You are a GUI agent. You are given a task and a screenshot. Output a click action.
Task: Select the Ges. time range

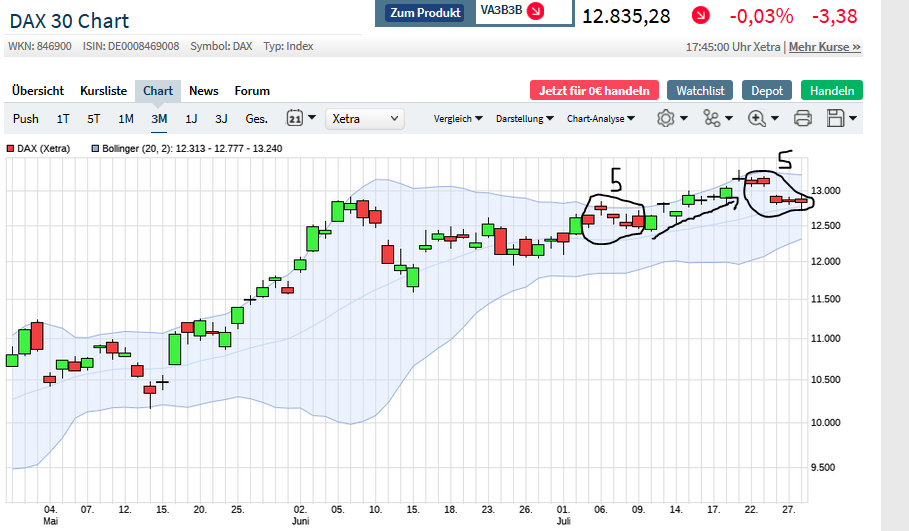[x=256, y=119]
